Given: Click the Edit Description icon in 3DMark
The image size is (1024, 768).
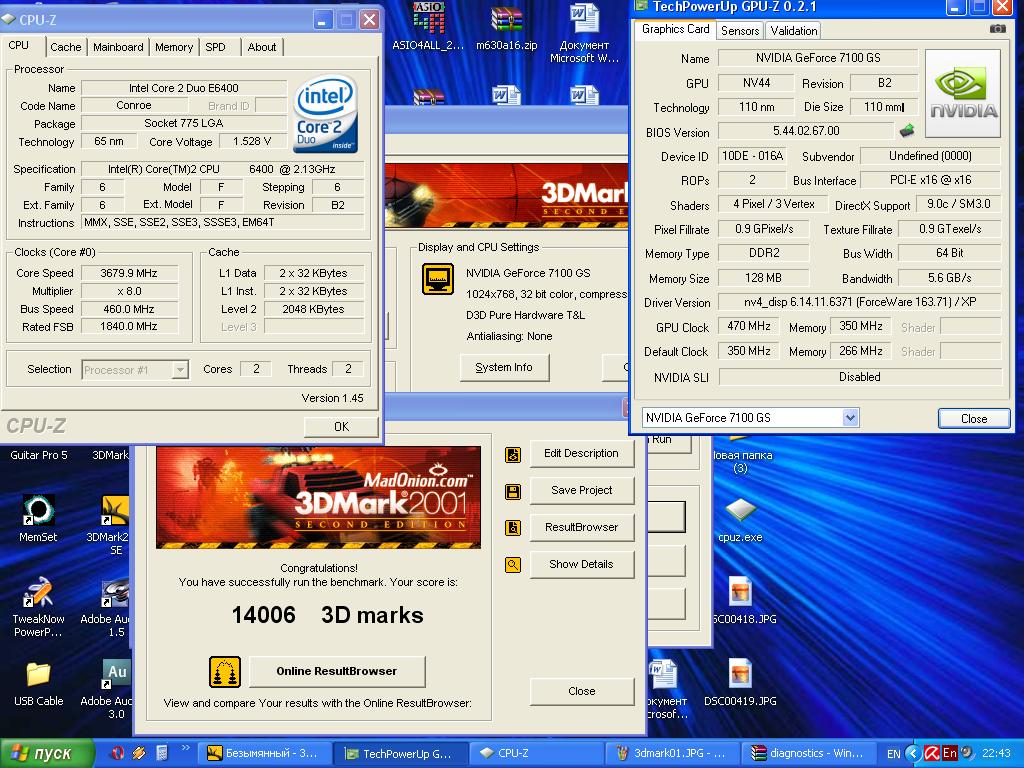Looking at the screenshot, I should click(x=513, y=455).
